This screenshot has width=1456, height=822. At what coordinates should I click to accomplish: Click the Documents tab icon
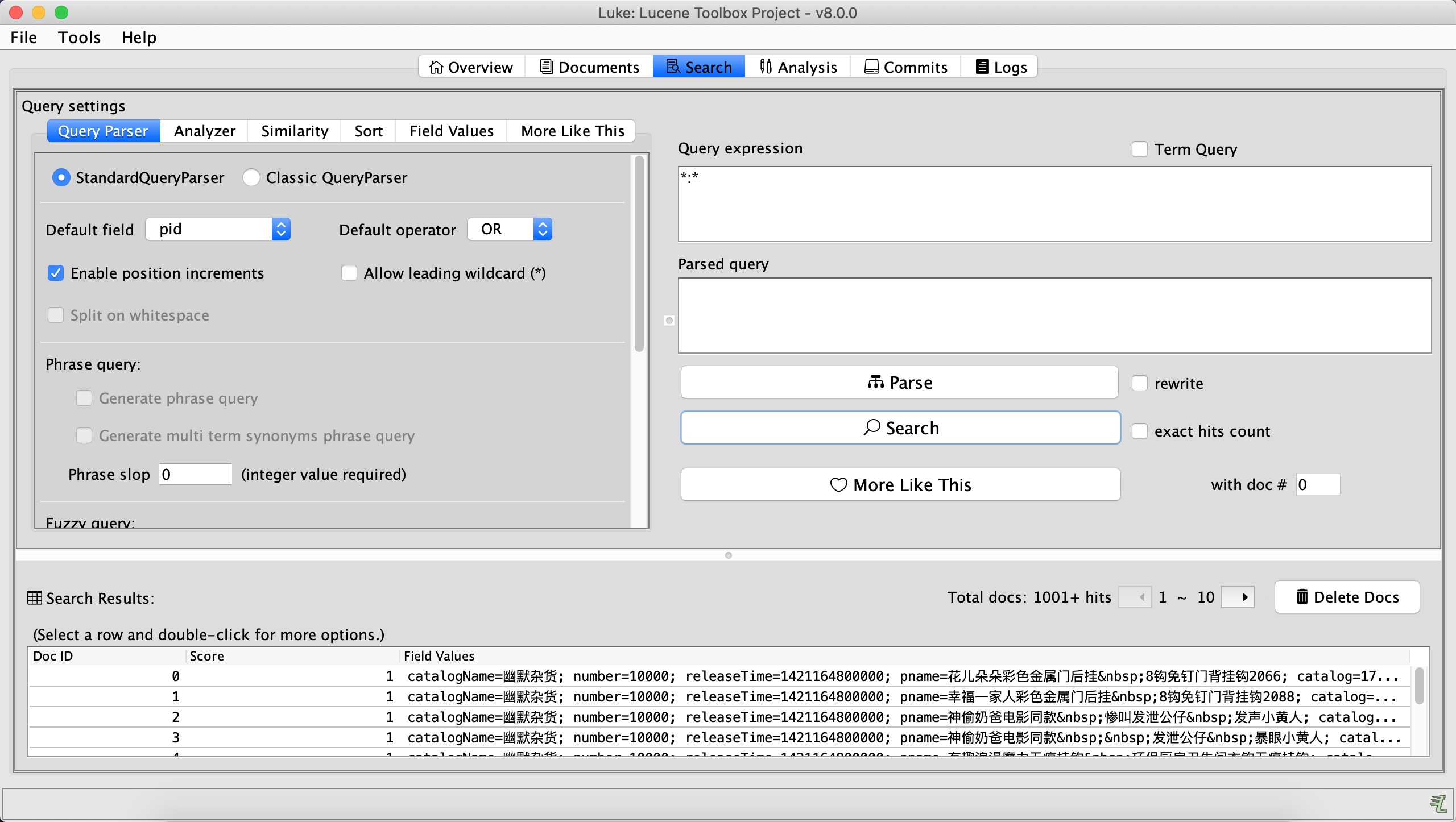tap(546, 66)
